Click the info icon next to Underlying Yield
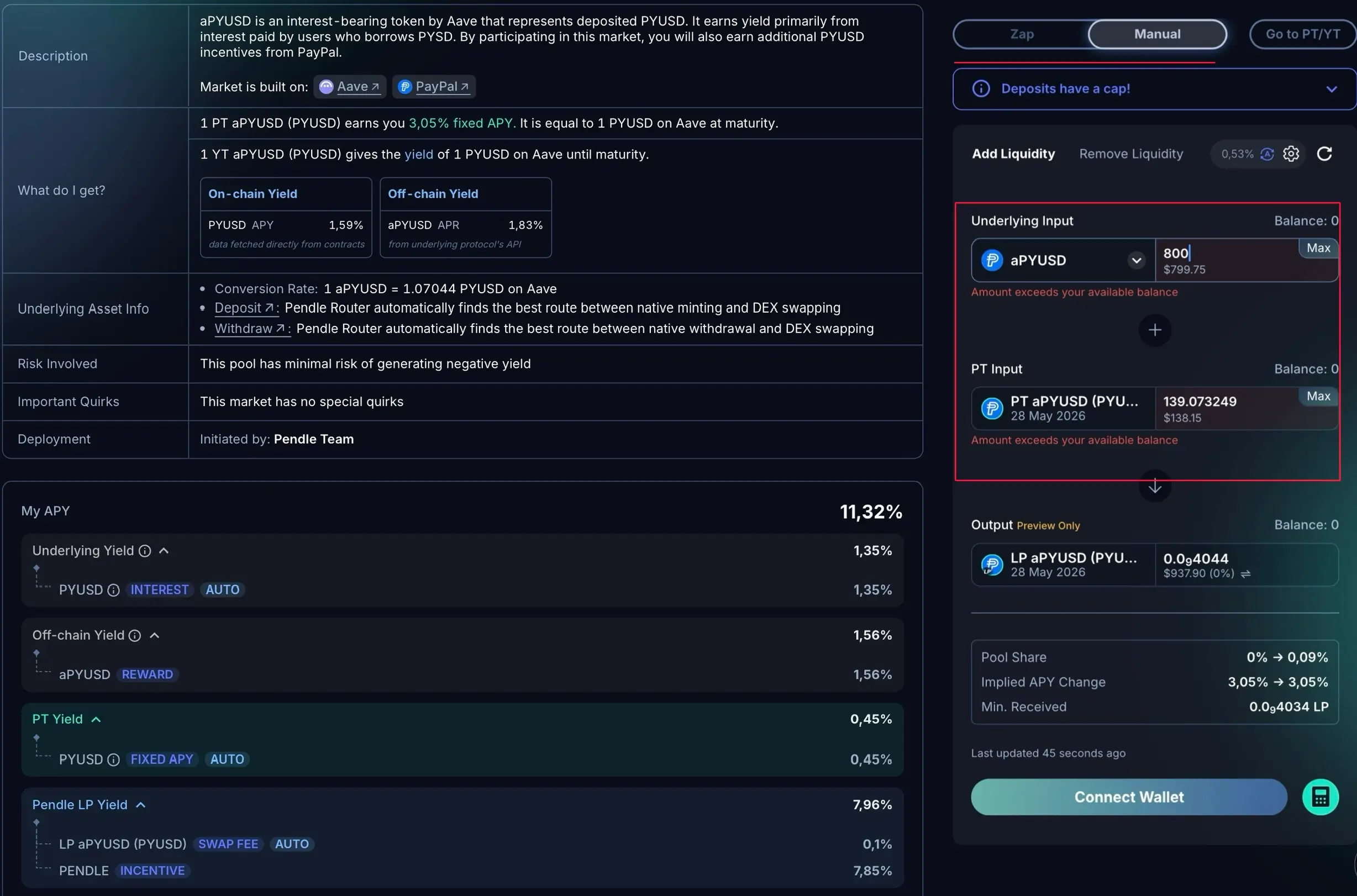The width and height of the screenshot is (1357, 896). 145,551
